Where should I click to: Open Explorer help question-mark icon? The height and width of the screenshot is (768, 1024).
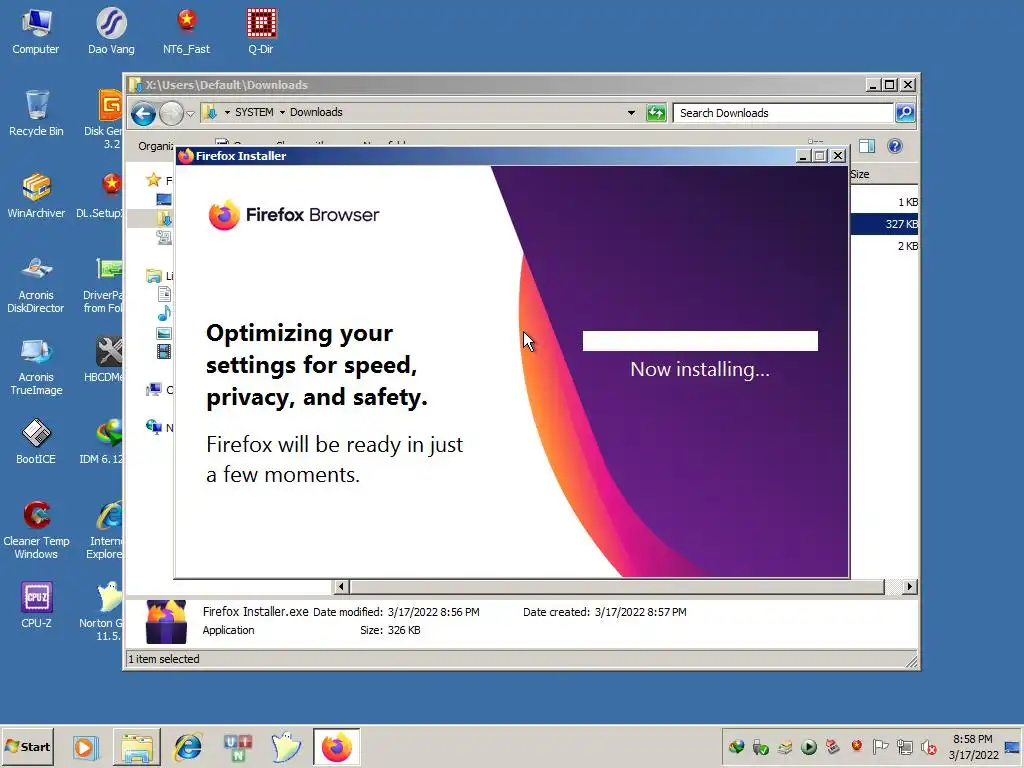895,146
